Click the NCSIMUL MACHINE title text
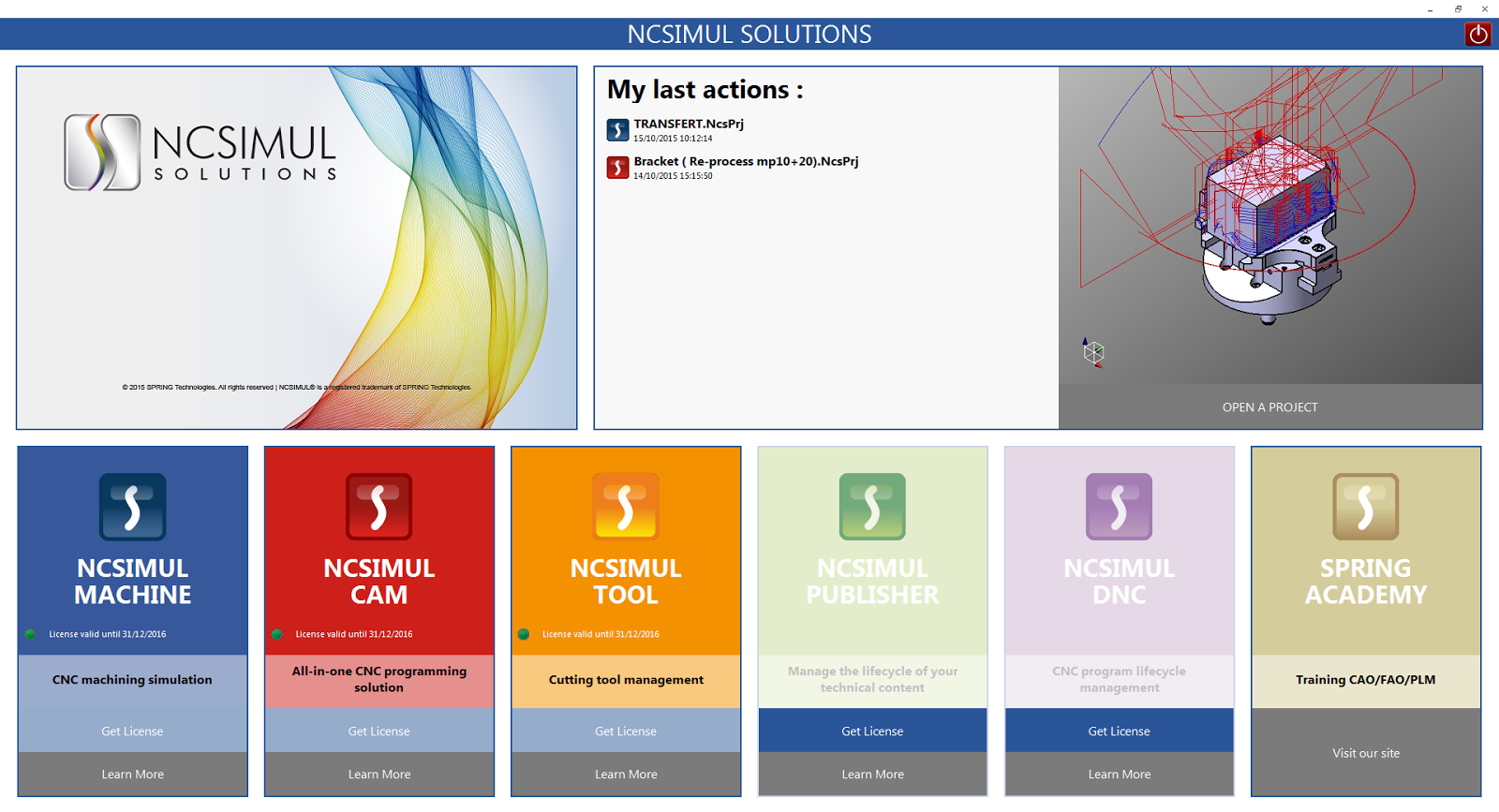 click(x=133, y=582)
